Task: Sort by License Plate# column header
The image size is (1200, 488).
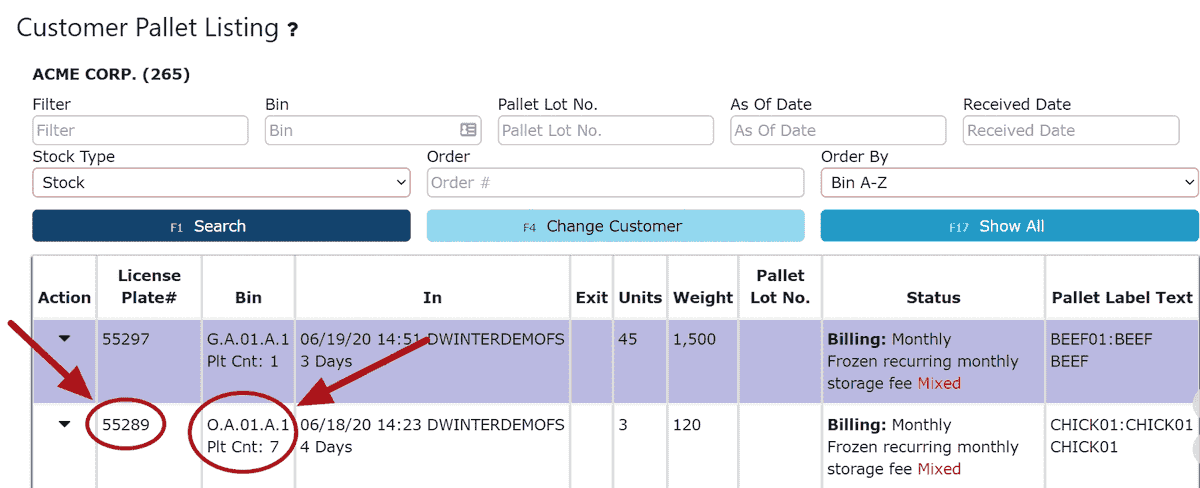Action: tap(149, 286)
